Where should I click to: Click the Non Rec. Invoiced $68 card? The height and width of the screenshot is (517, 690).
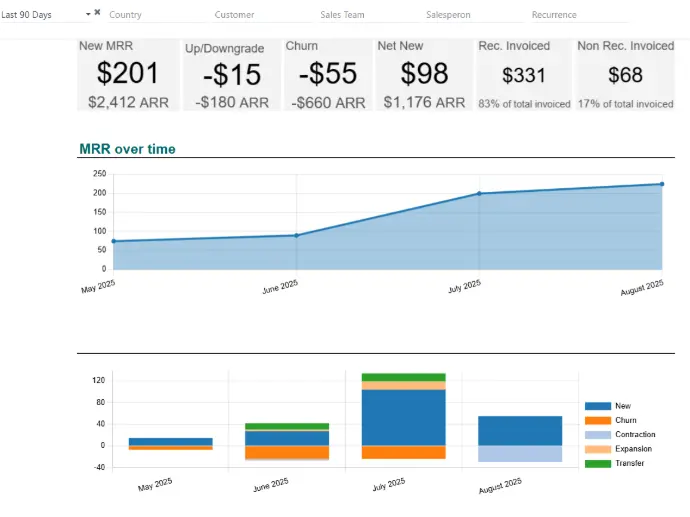pyautogui.click(x=625, y=75)
